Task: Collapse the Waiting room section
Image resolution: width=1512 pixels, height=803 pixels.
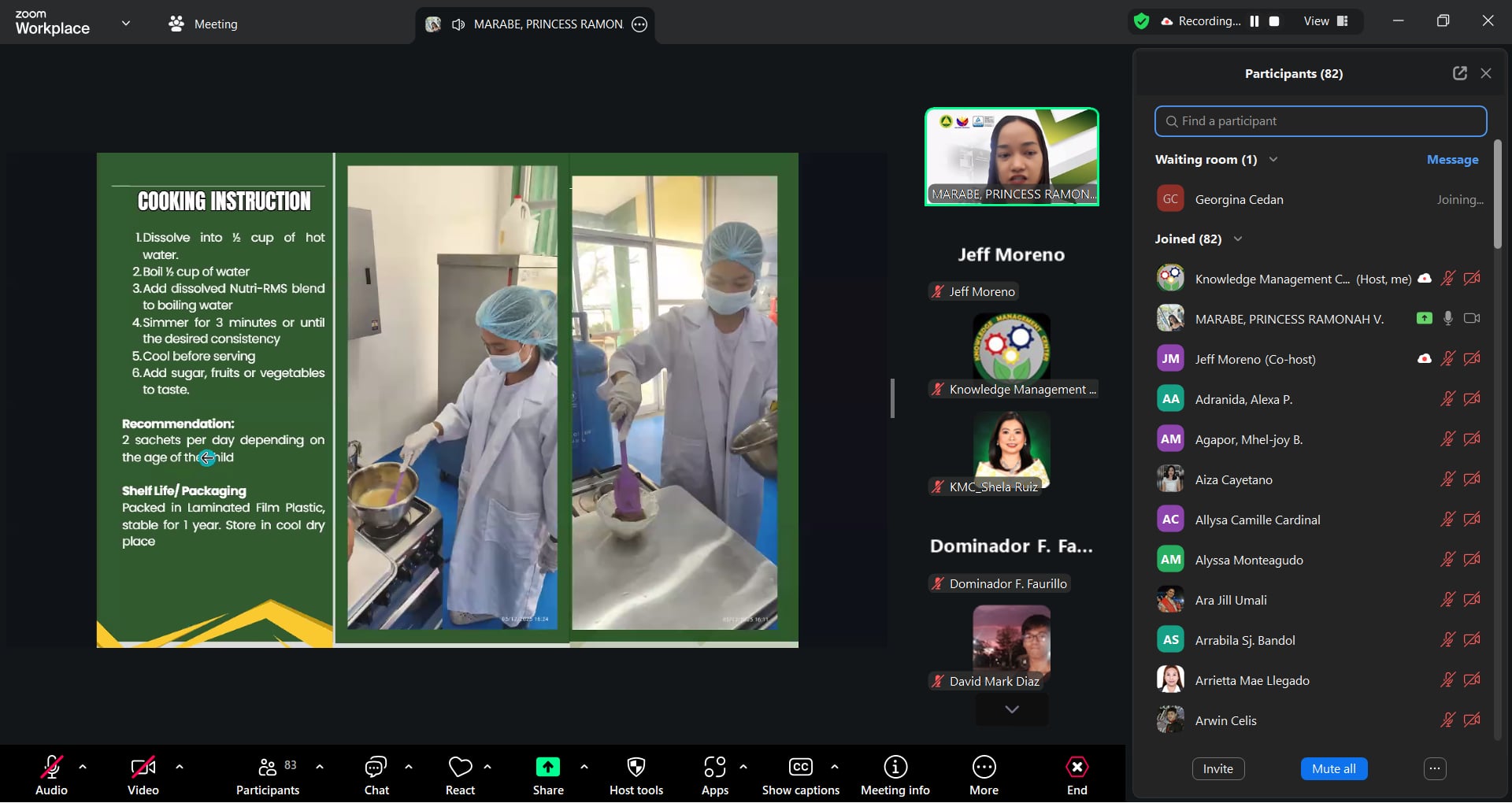Action: click(1273, 160)
